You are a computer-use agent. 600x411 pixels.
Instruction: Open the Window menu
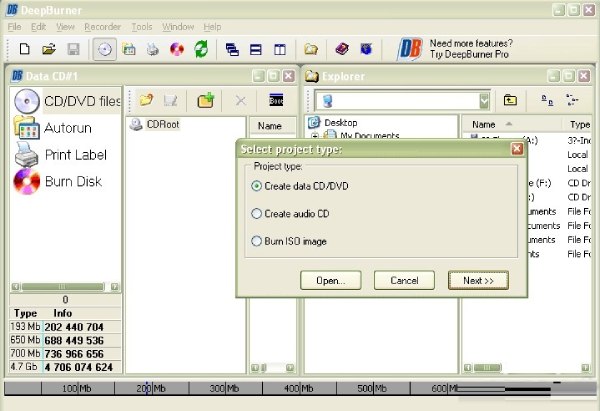click(178, 27)
